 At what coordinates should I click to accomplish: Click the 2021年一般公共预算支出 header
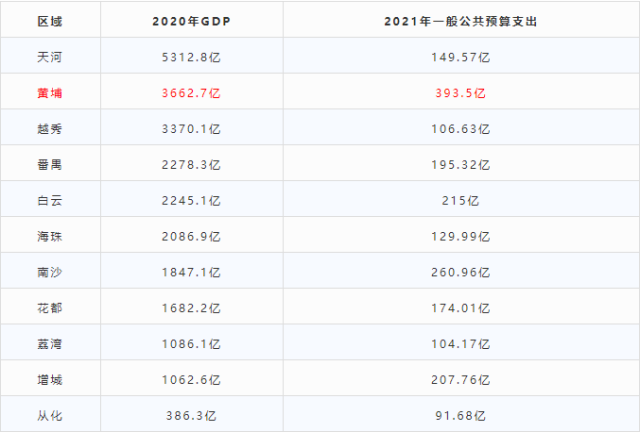click(458, 20)
